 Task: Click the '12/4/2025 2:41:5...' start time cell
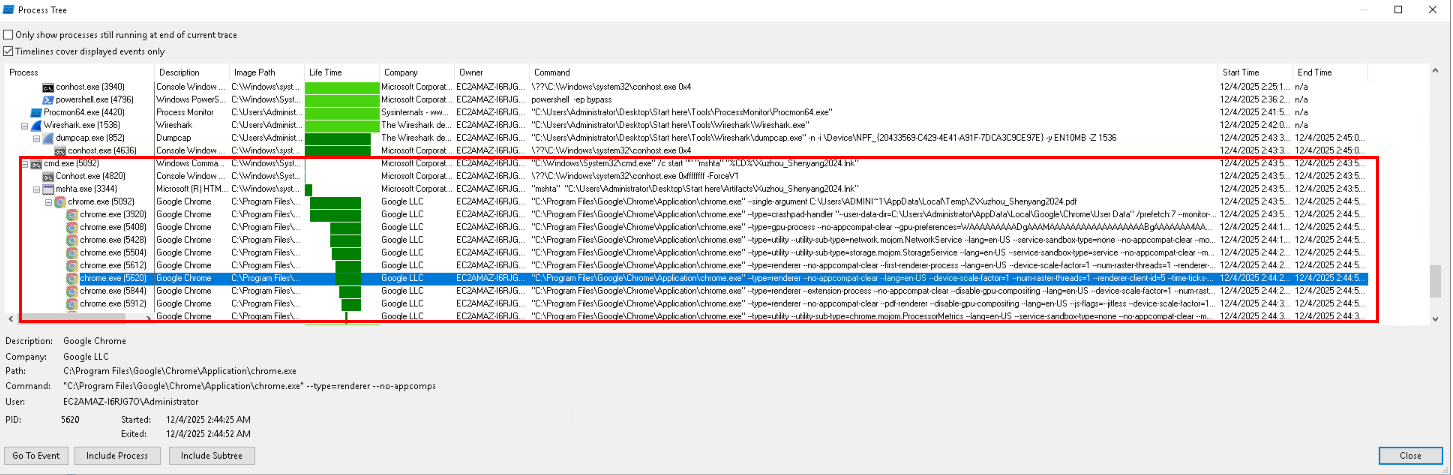point(1255,113)
